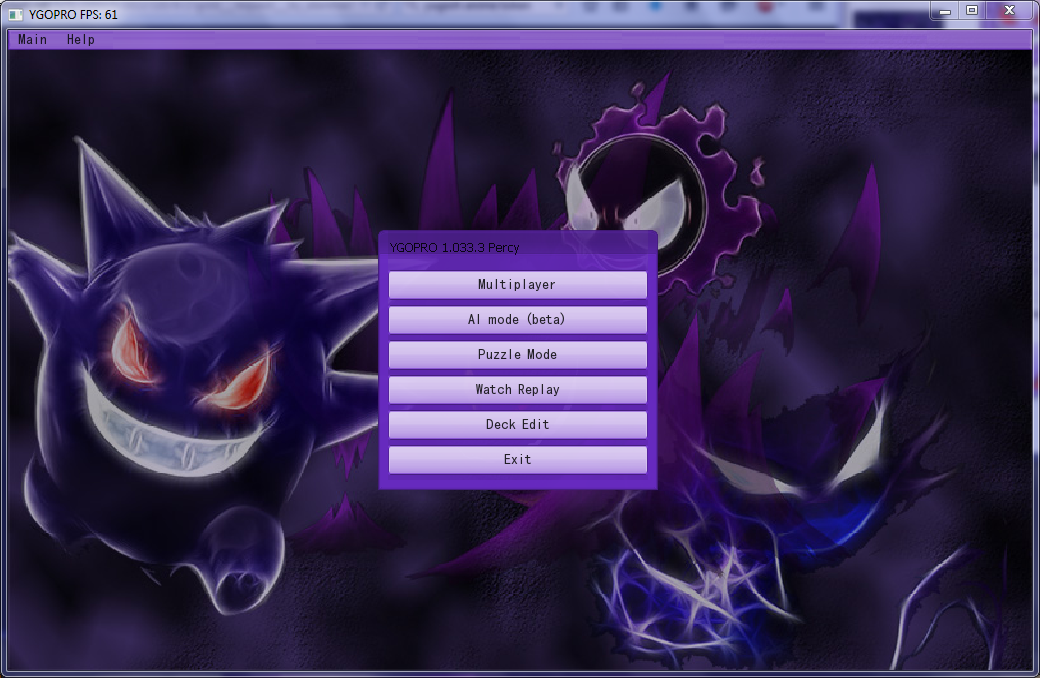Click the 'YGOPRO FPS: 61' window title

click(73, 15)
